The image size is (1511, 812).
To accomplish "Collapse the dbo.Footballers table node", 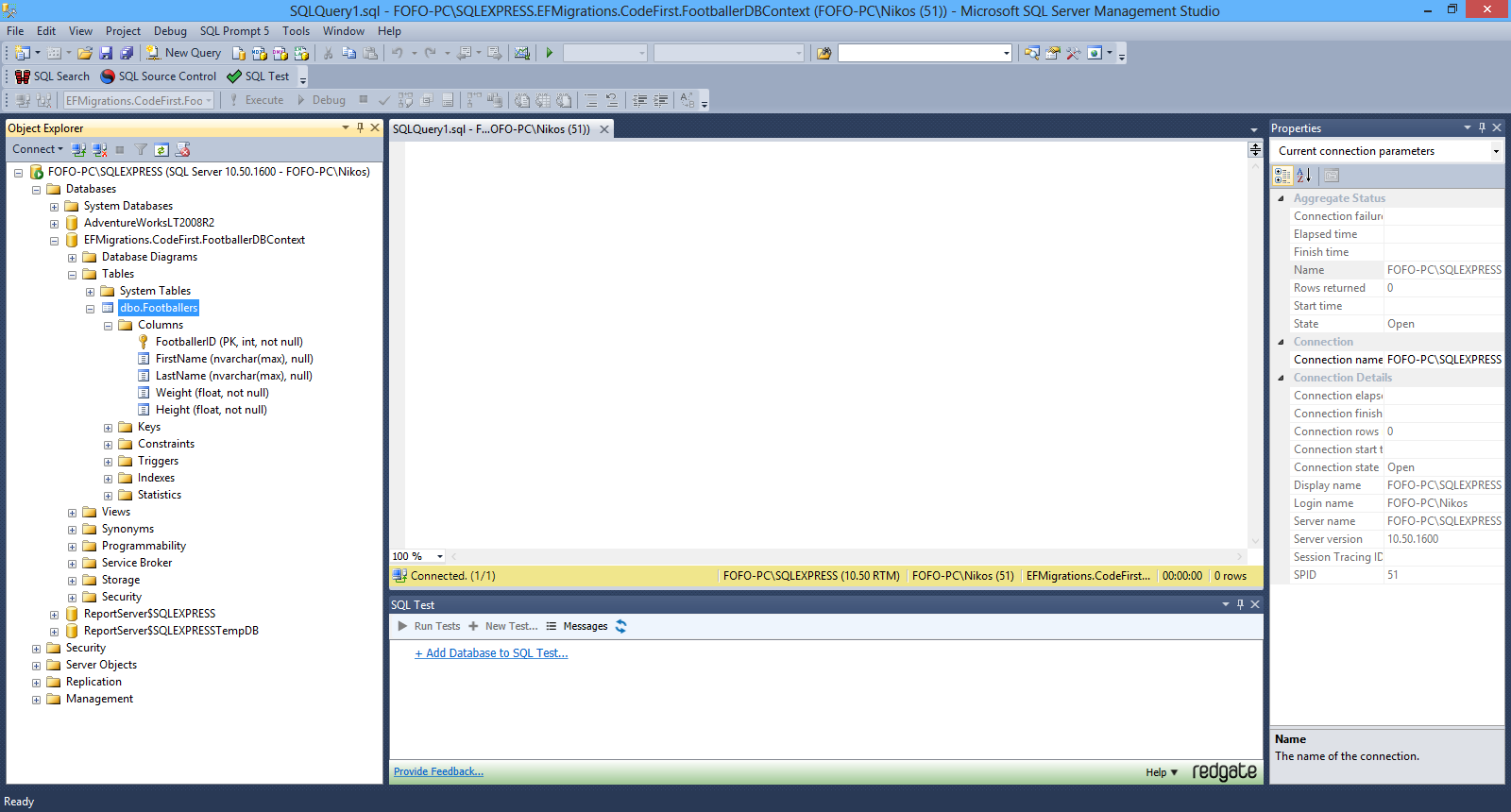I will click(90, 309).
